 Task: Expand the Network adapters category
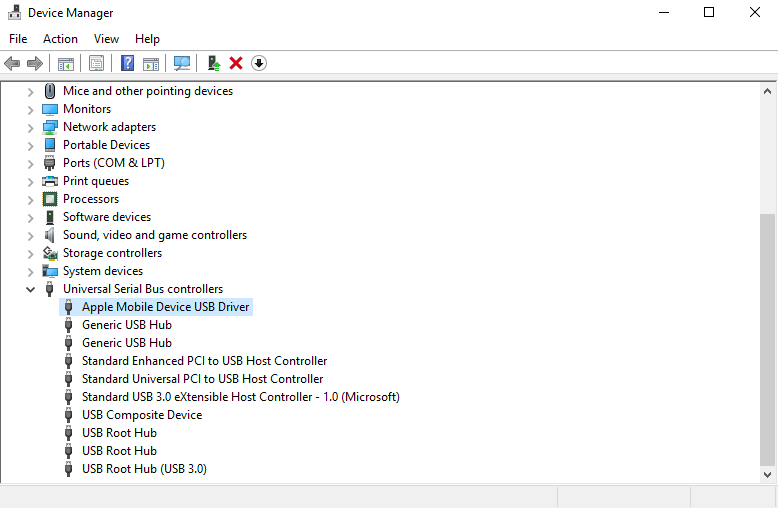point(30,127)
